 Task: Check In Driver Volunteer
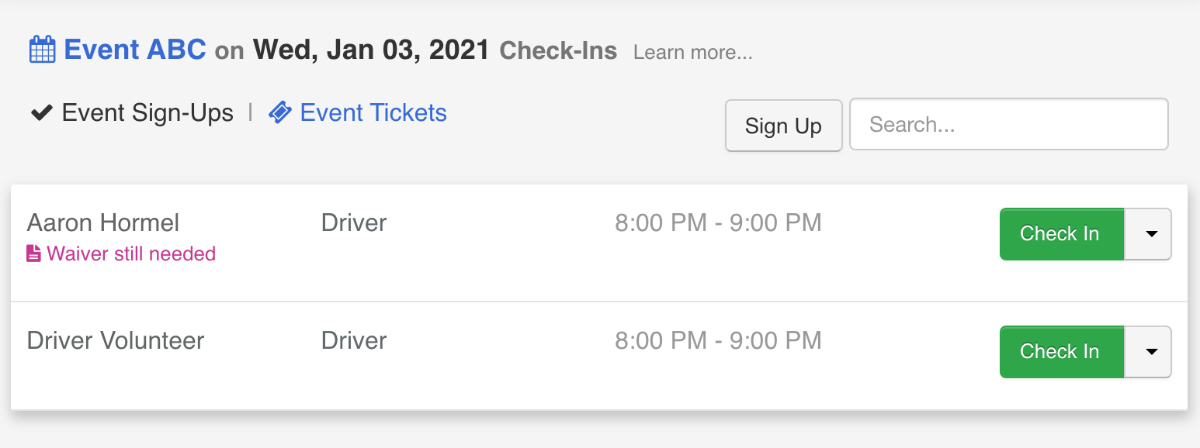coord(1061,352)
